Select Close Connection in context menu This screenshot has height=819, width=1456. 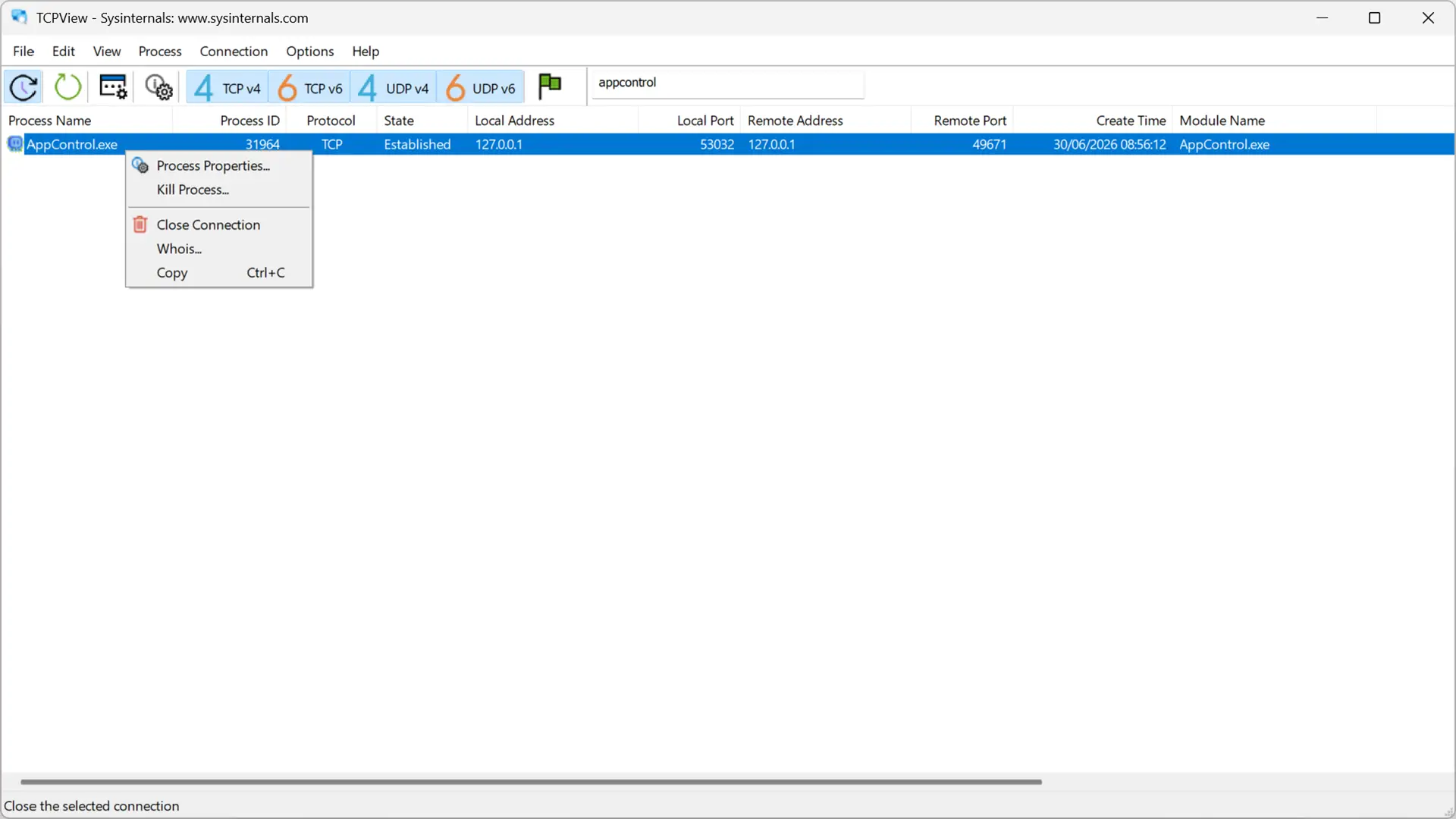pyautogui.click(x=219, y=224)
